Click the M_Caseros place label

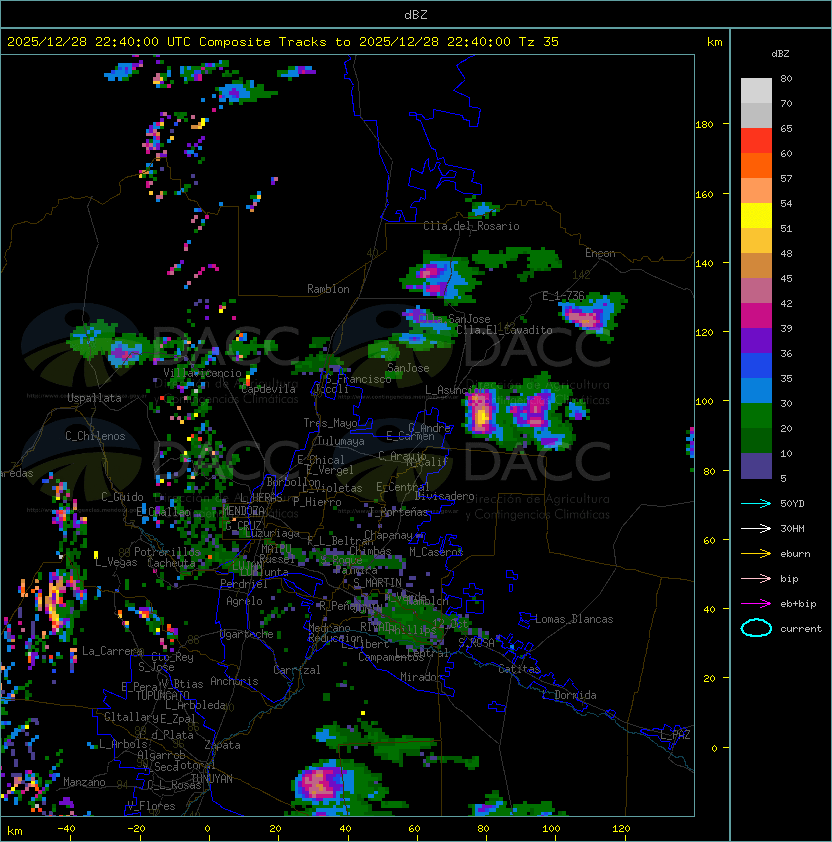point(436,552)
